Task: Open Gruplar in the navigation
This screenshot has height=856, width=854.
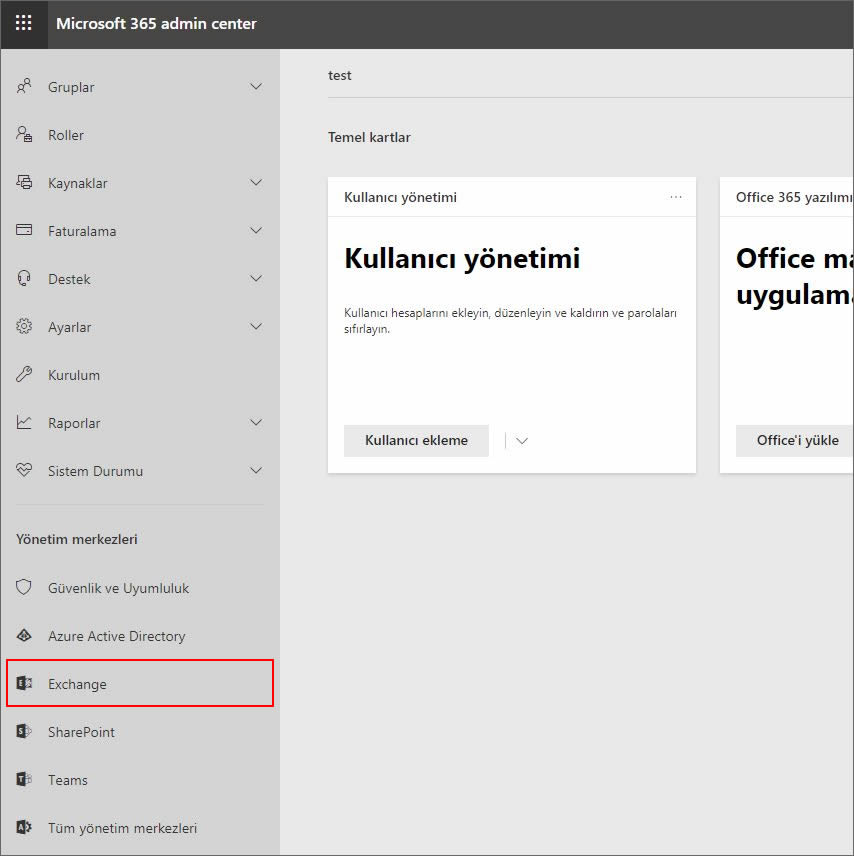Action: [140, 87]
